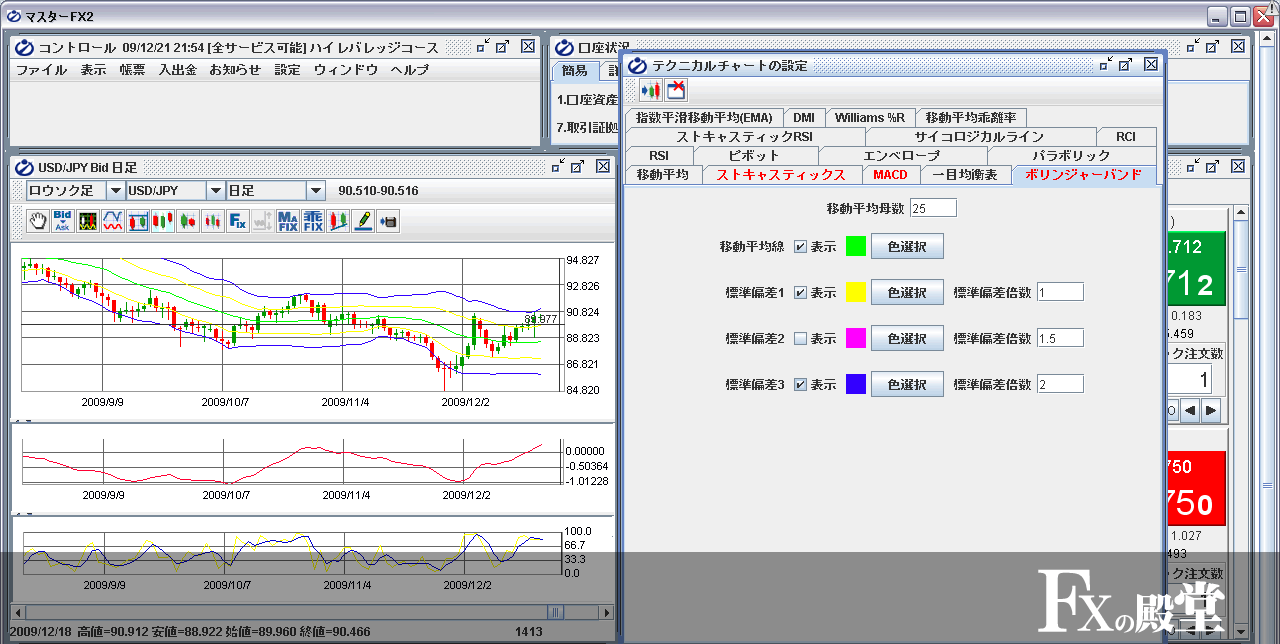Viewport: 1280px width, 644px height.
Task: Open the USD/JPY currency pair dropdown
Action: (x=216, y=191)
